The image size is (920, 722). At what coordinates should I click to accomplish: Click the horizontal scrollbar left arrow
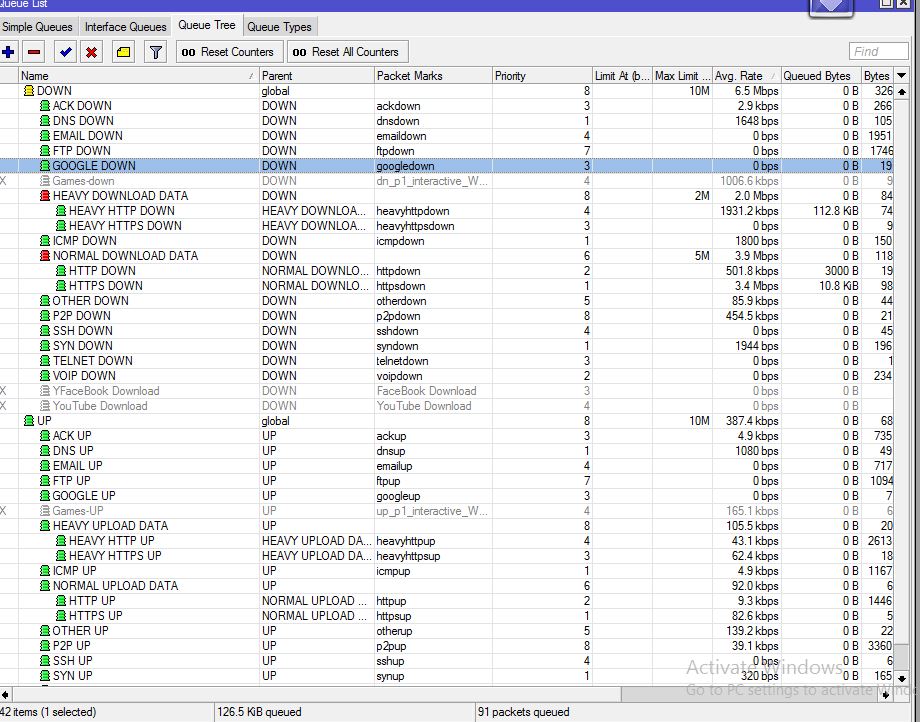pyautogui.click(x=5, y=694)
